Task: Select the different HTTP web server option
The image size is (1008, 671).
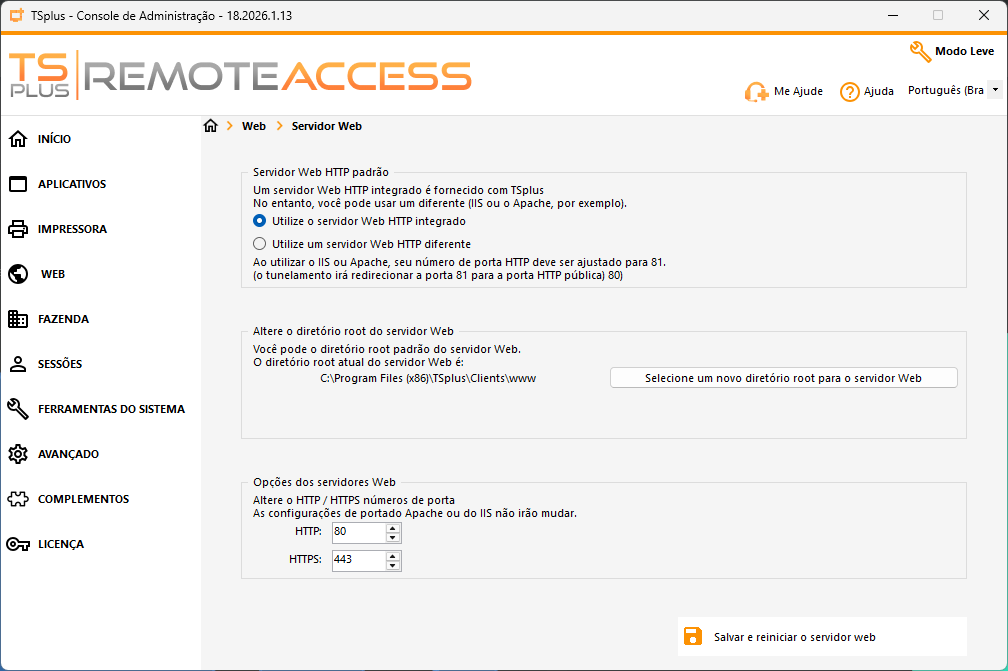Action: tap(260, 244)
